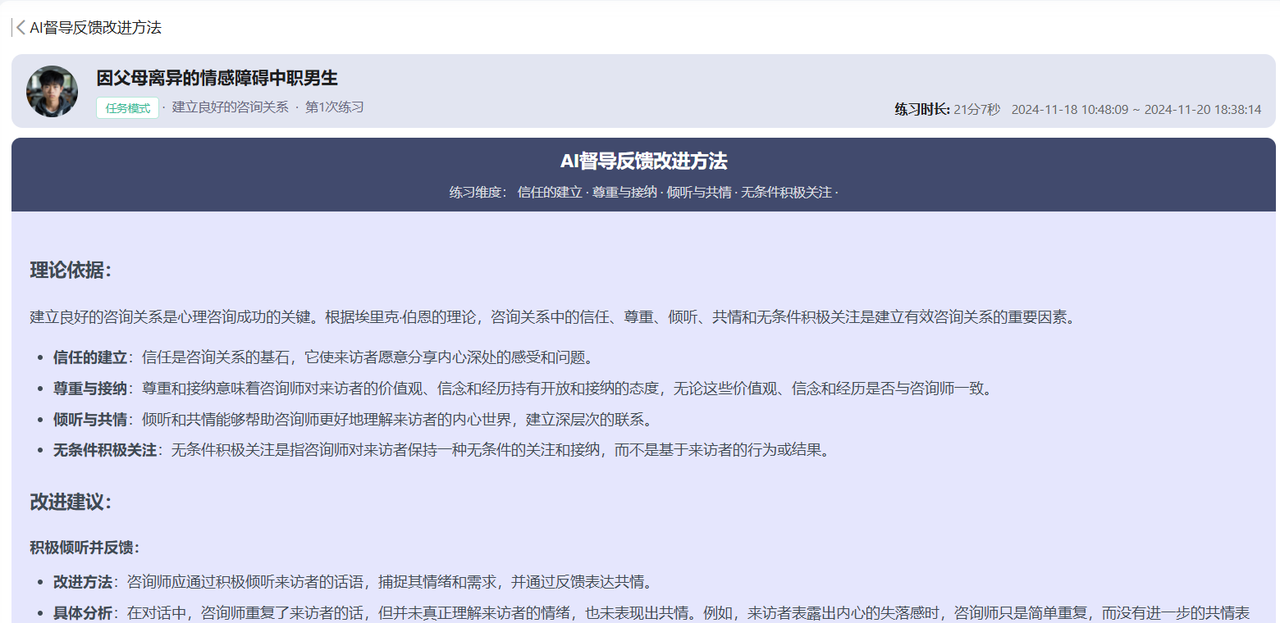This screenshot has width=1280, height=623.
Task: Click the end time 2024-11-20 18:38:14
Action: pyautogui.click(x=1203, y=109)
